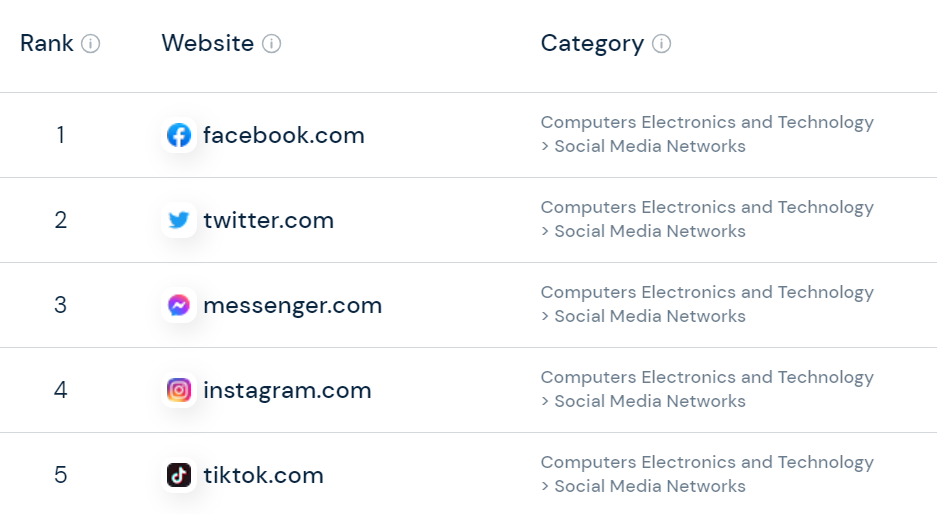Click the Facebook logo icon

(179, 135)
